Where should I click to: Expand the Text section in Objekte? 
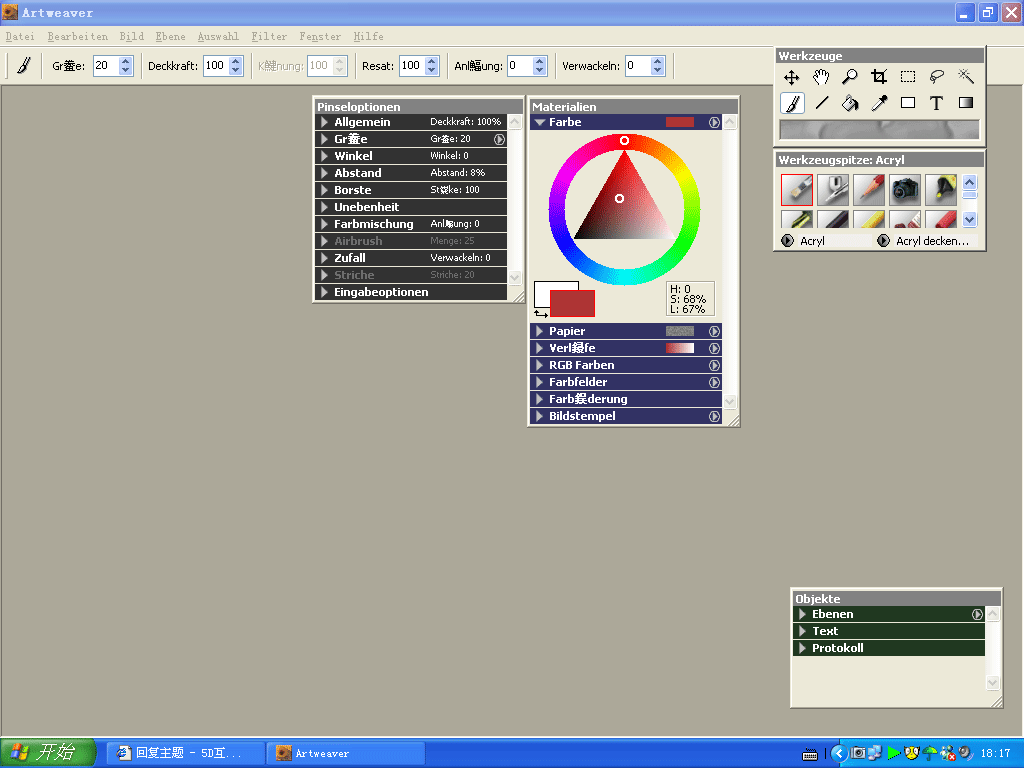[x=803, y=631]
